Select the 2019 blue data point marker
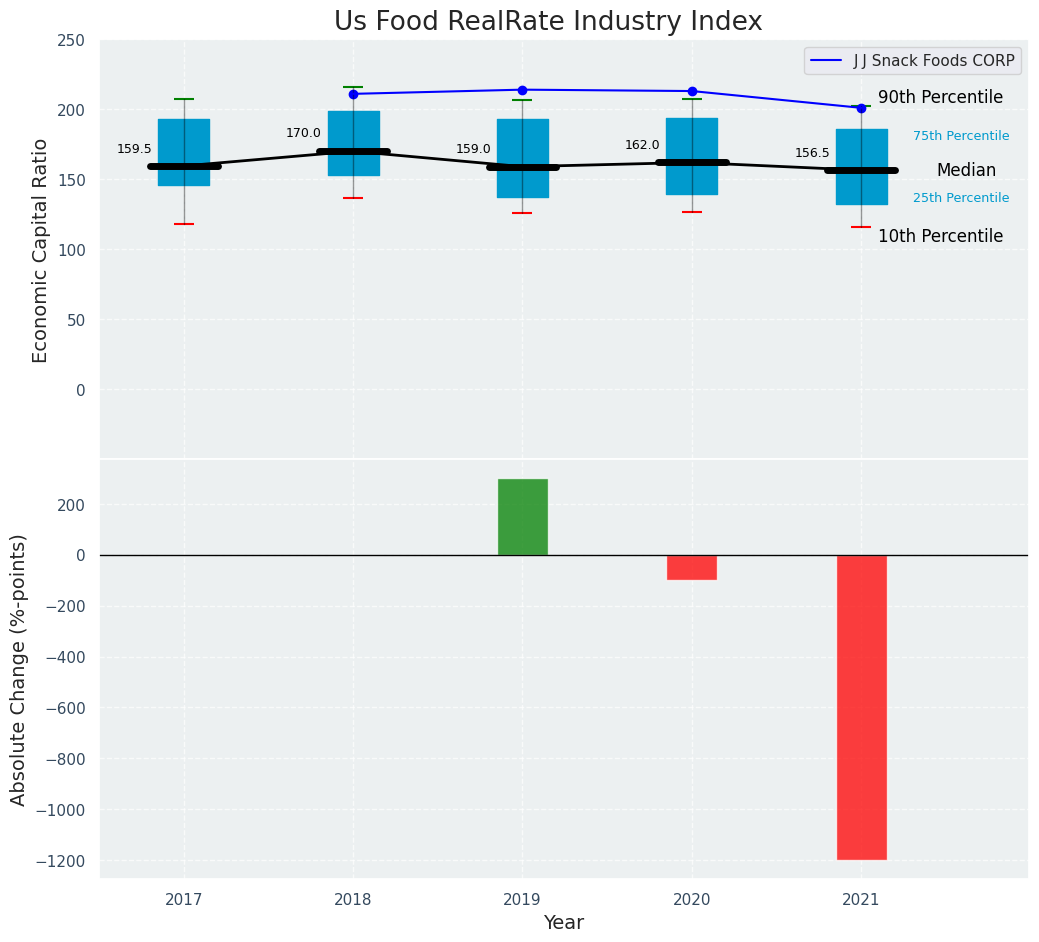The image size is (1039, 942). (522, 90)
